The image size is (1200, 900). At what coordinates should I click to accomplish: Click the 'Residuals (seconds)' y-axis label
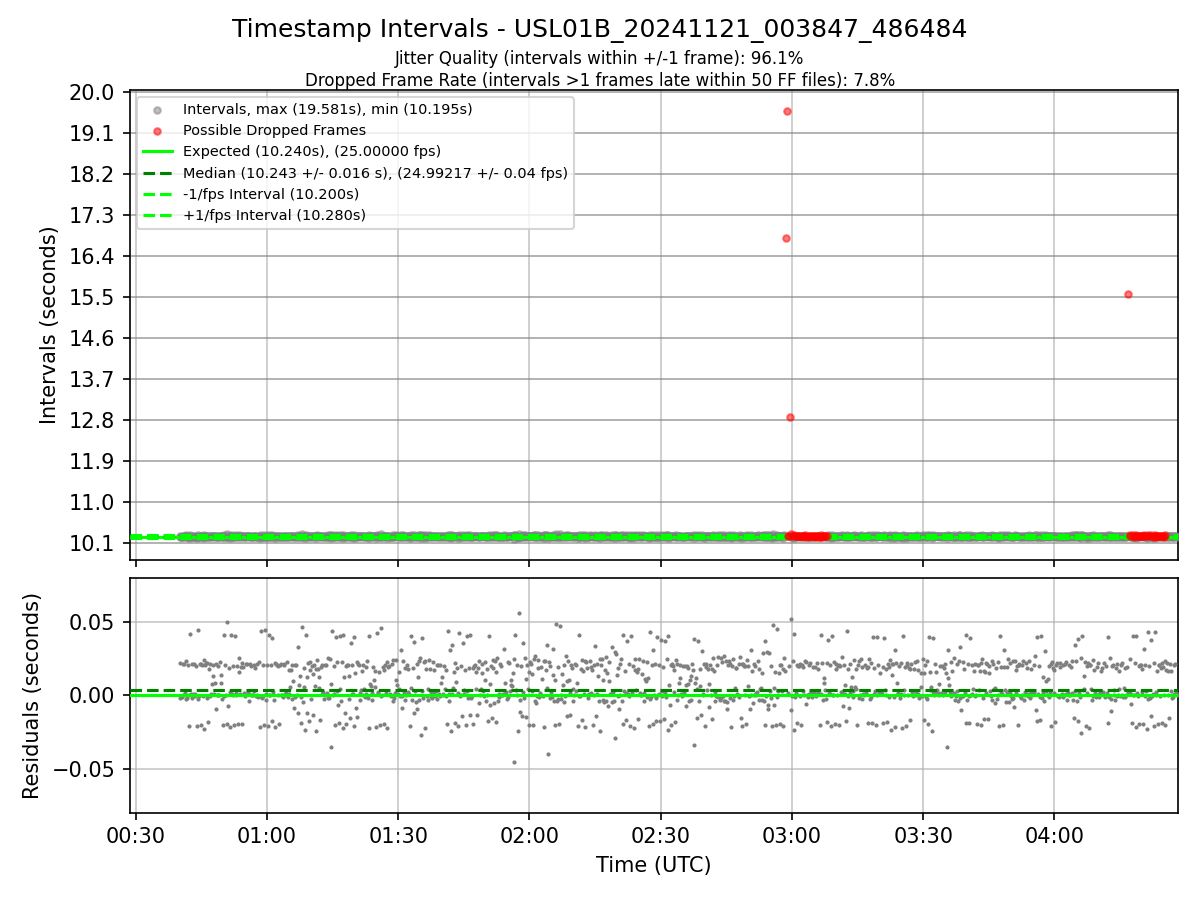point(32,696)
